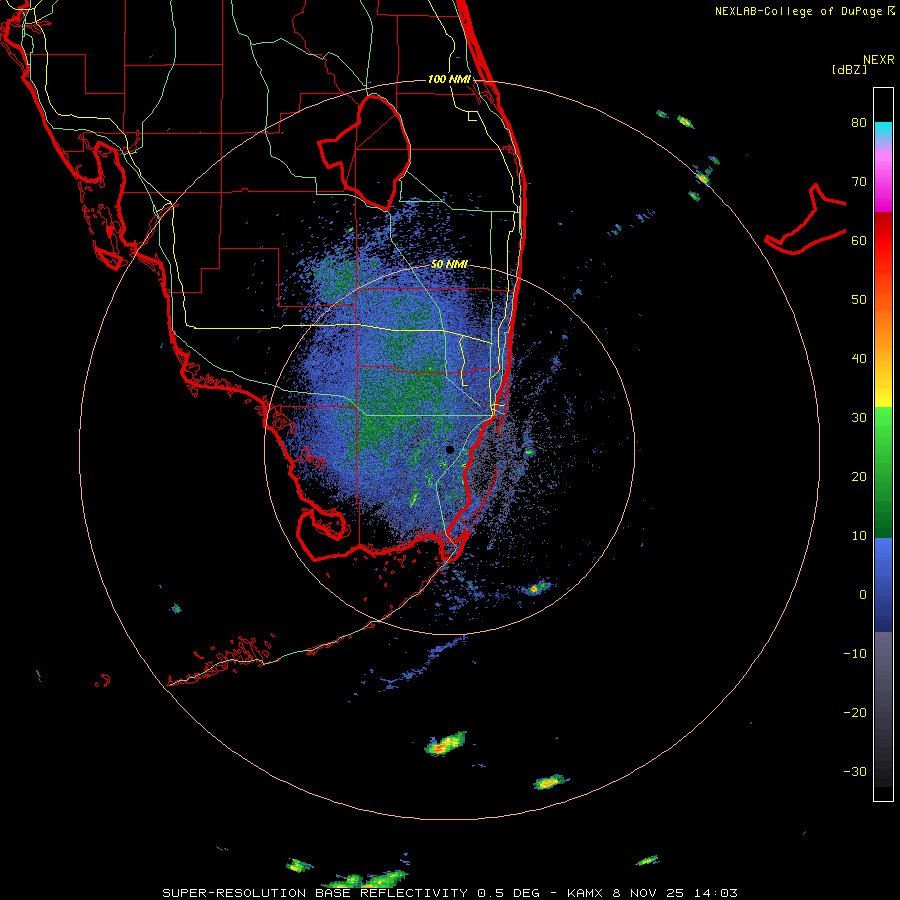Click the 100 NMI range ring label
The image size is (900, 900).
click(x=449, y=79)
